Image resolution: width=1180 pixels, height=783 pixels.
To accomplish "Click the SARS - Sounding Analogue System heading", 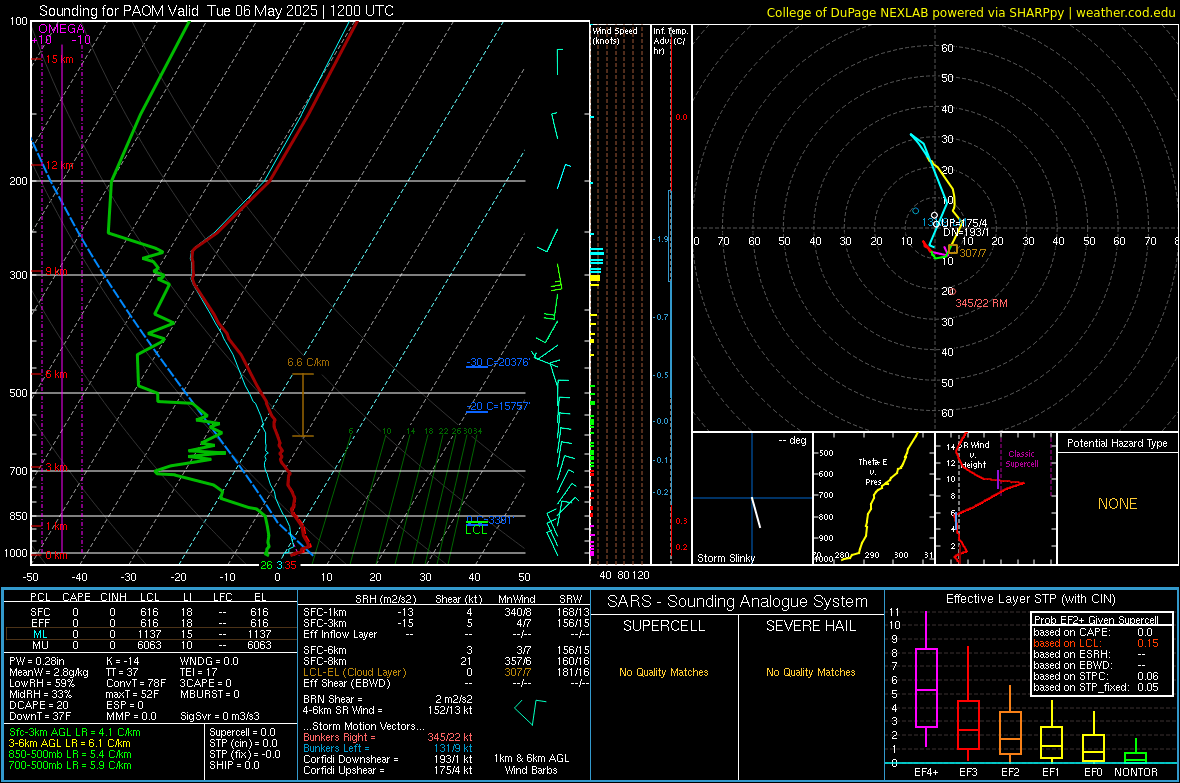I will point(737,602).
